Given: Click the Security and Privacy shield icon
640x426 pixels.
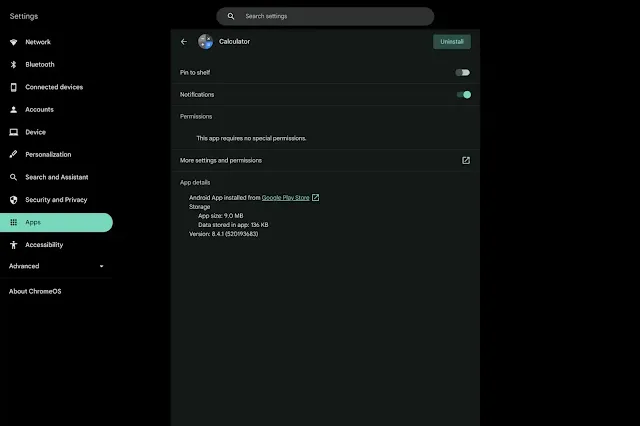Looking at the screenshot, I should tap(13, 200).
